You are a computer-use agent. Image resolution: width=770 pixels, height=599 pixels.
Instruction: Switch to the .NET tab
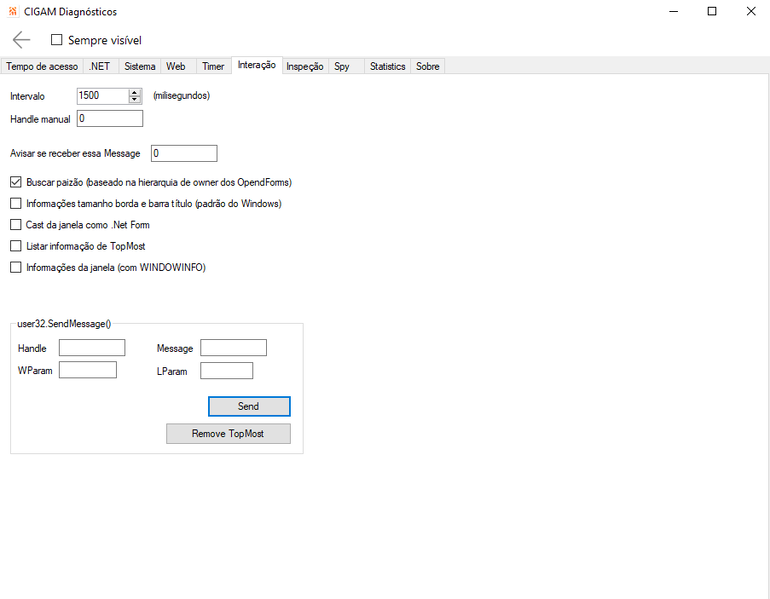pyautogui.click(x=100, y=66)
